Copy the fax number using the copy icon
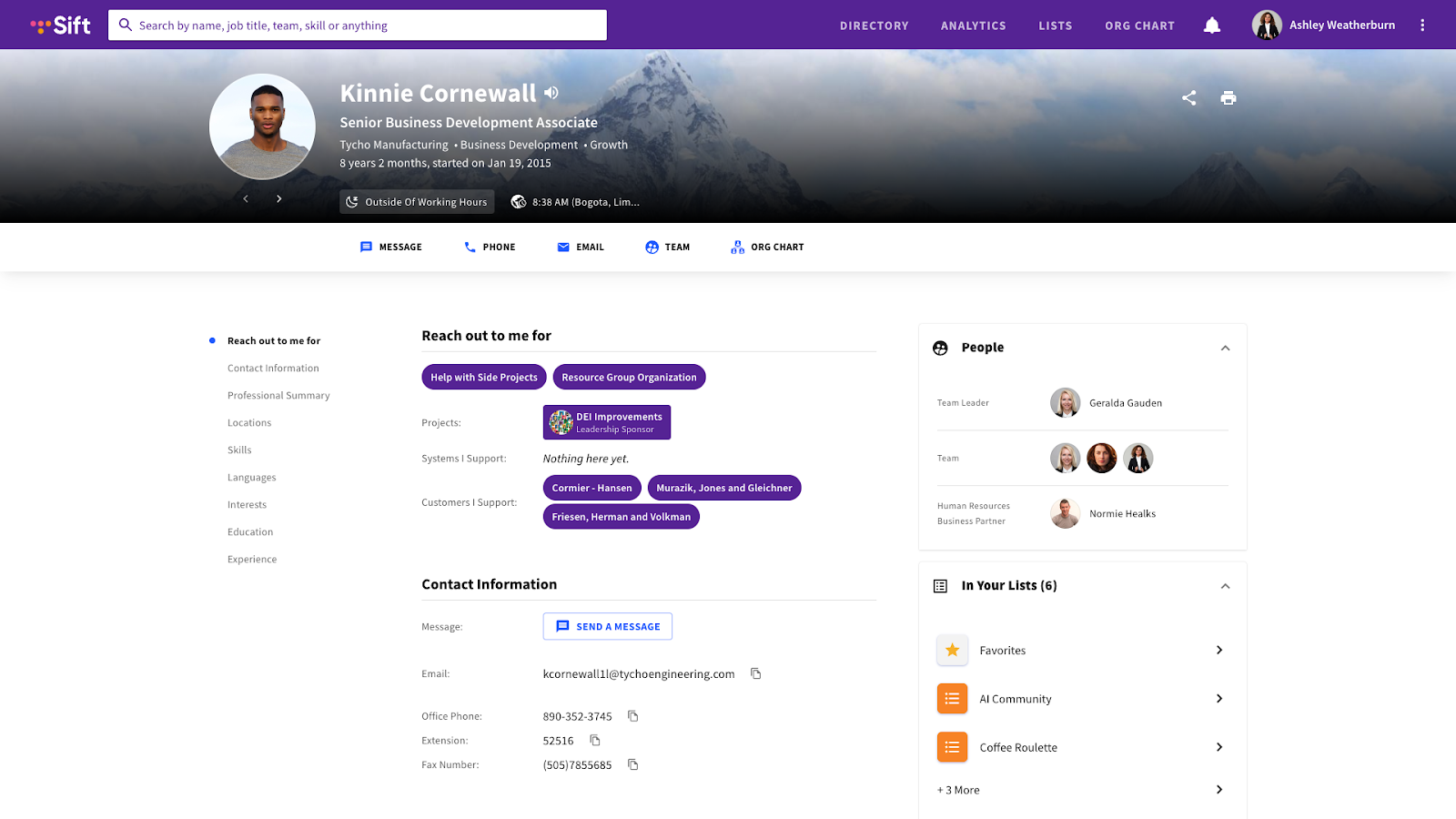Image resolution: width=1456 pixels, height=819 pixels. (632, 764)
